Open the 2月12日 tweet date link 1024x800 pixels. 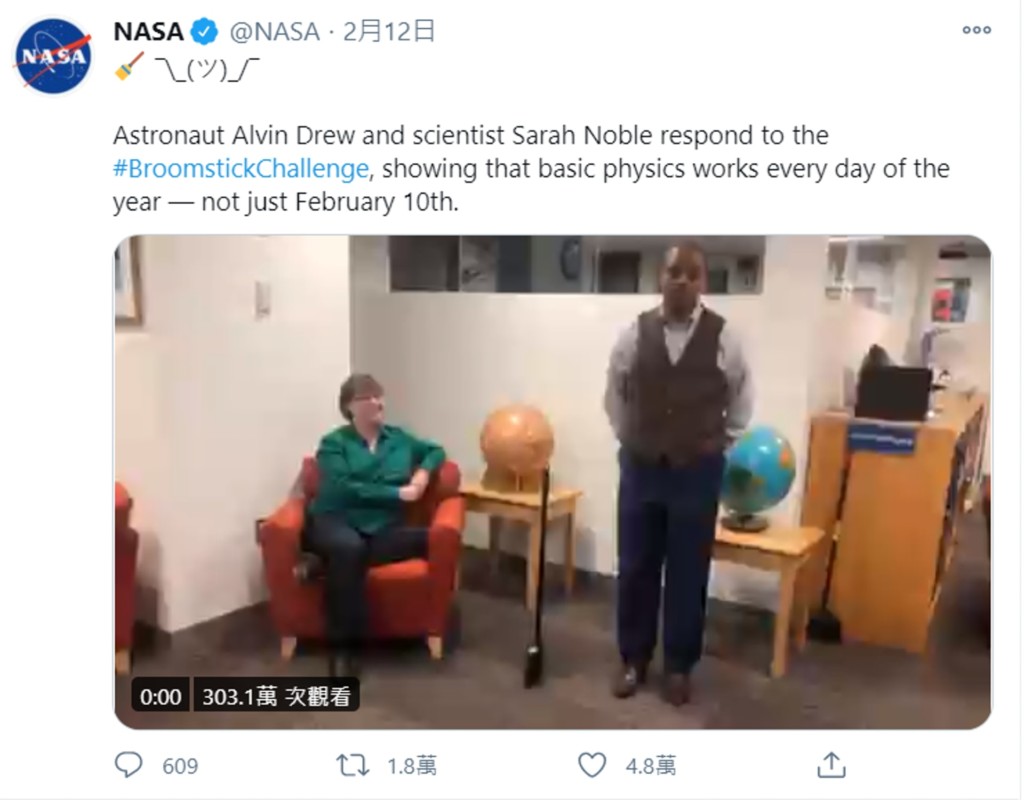click(x=389, y=31)
